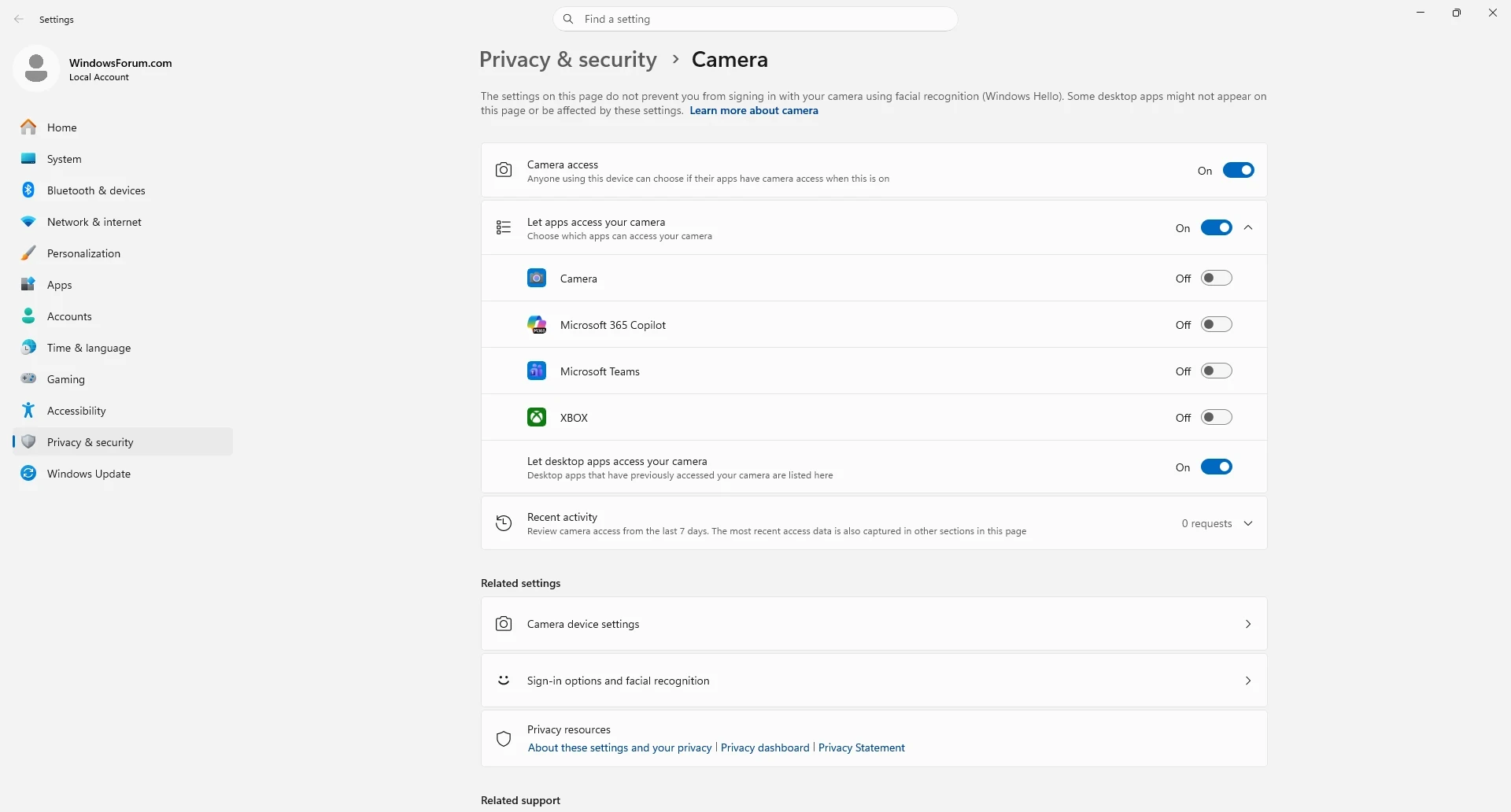The height and width of the screenshot is (812, 1511).
Task: Open the Privacy Statement link
Action: (x=862, y=747)
